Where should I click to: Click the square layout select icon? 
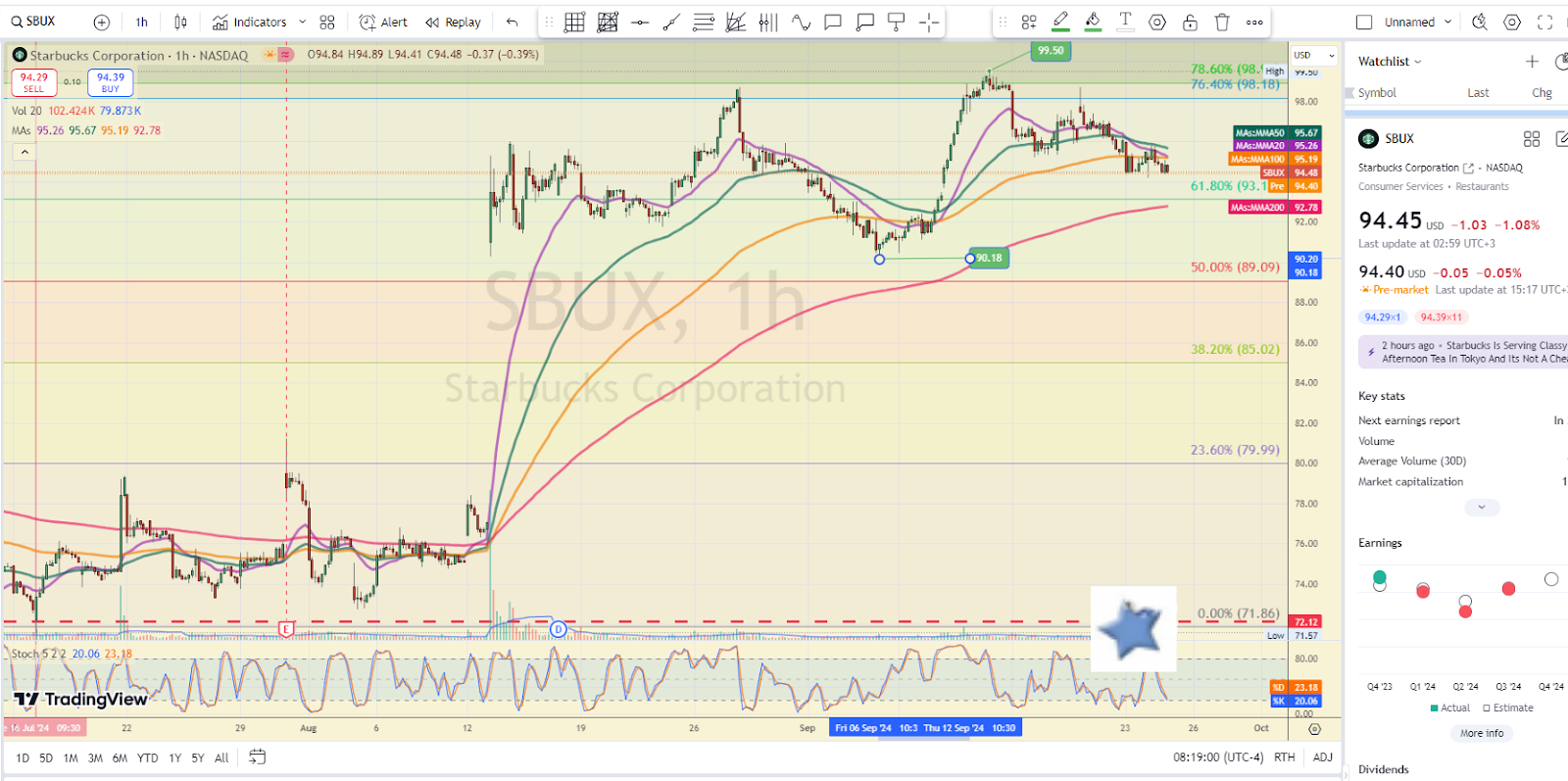tap(1364, 23)
